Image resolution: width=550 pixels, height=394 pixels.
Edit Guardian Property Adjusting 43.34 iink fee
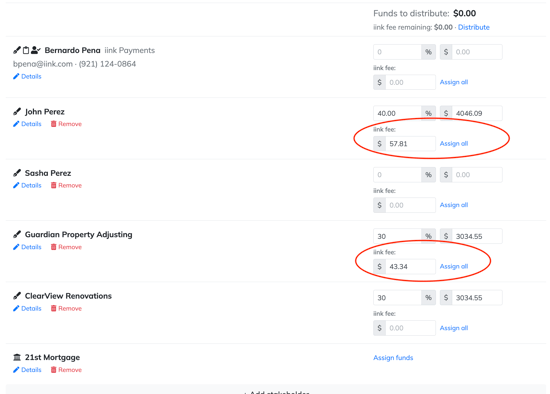click(410, 267)
